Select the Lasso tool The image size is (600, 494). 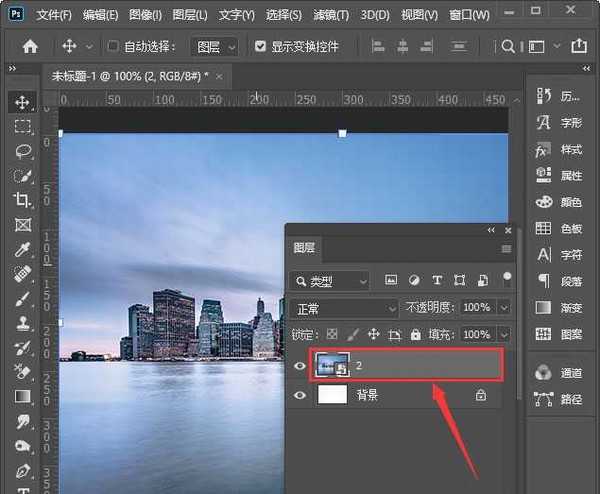pyautogui.click(x=22, y=151)
